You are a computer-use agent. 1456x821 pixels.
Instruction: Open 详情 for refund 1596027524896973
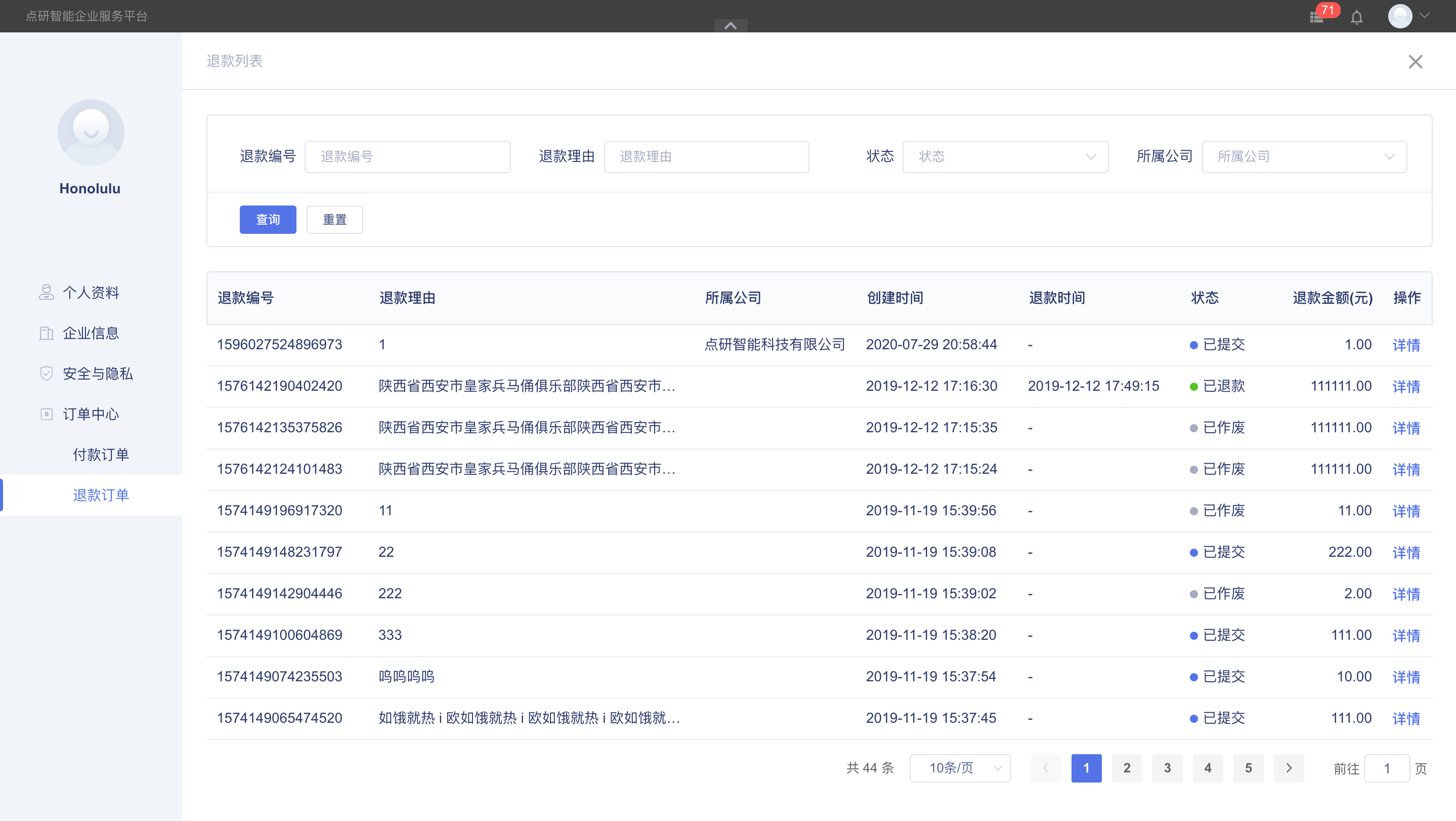click(x=1406, y=345)
